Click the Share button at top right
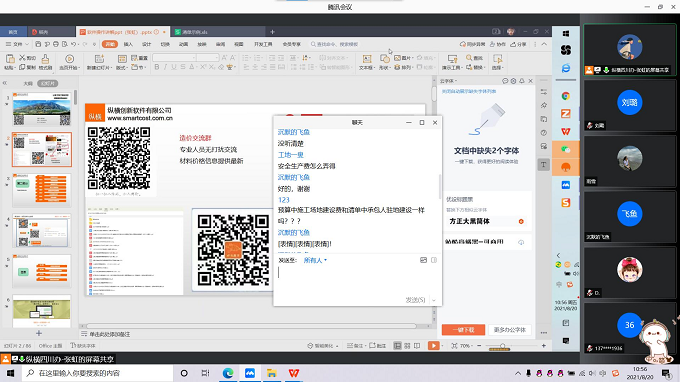This screenshot has width=680, height=382. point(518,44)
